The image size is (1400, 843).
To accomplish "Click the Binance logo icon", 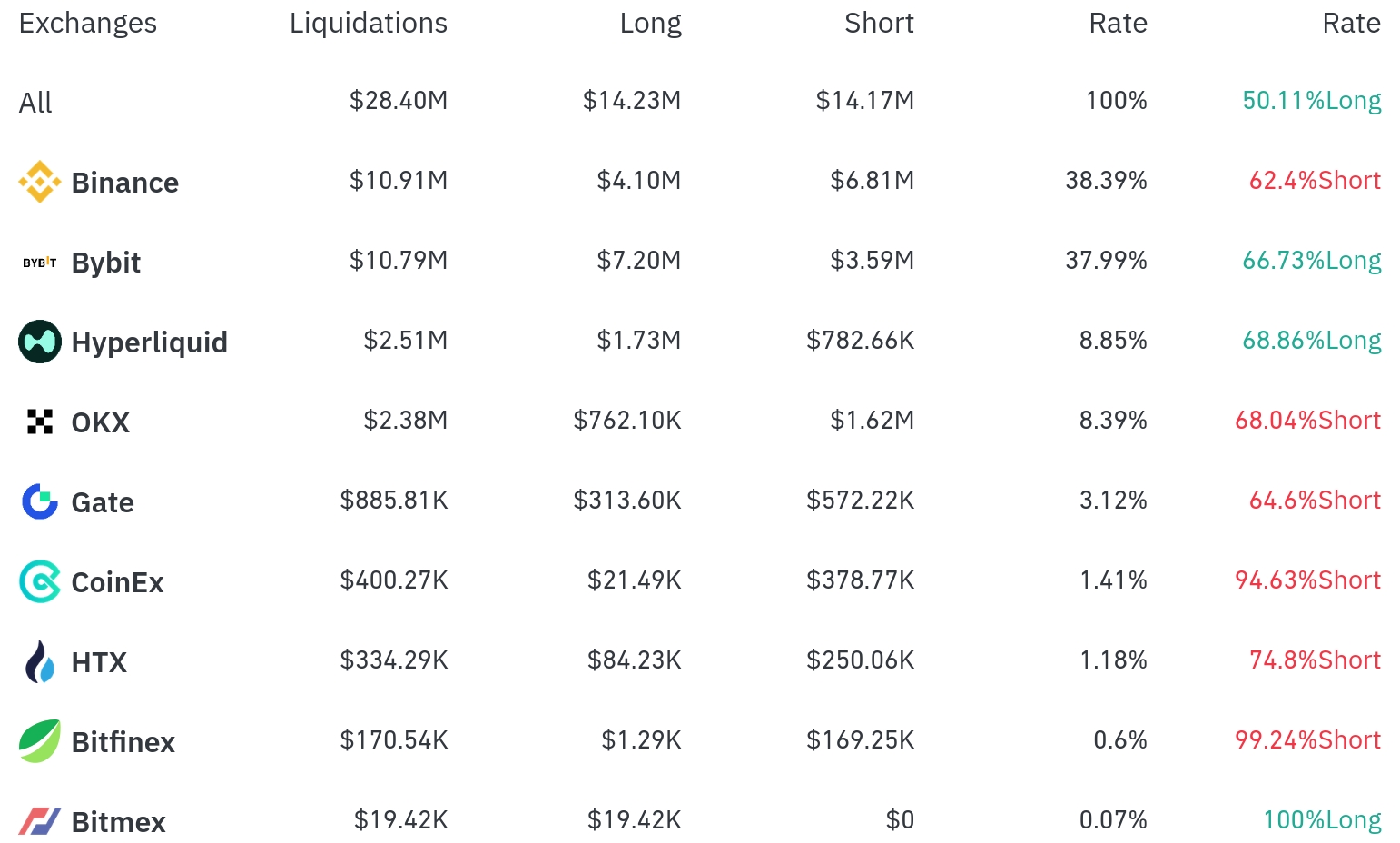I will pyautogui.click(x=40, y=183).
